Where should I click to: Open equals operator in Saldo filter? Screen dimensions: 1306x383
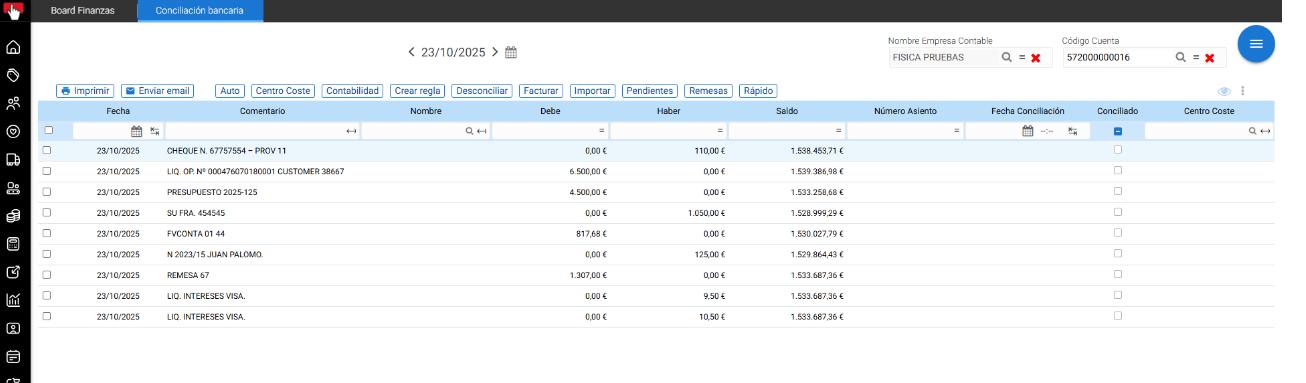click(x=838, y=131)
